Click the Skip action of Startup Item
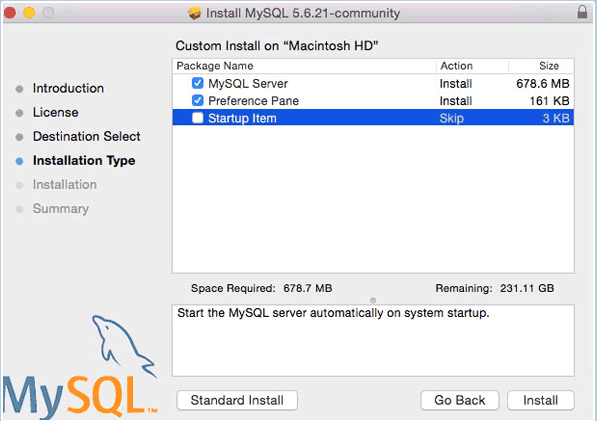597x421 pixels. pyautogui.click(x=452, y=118)
